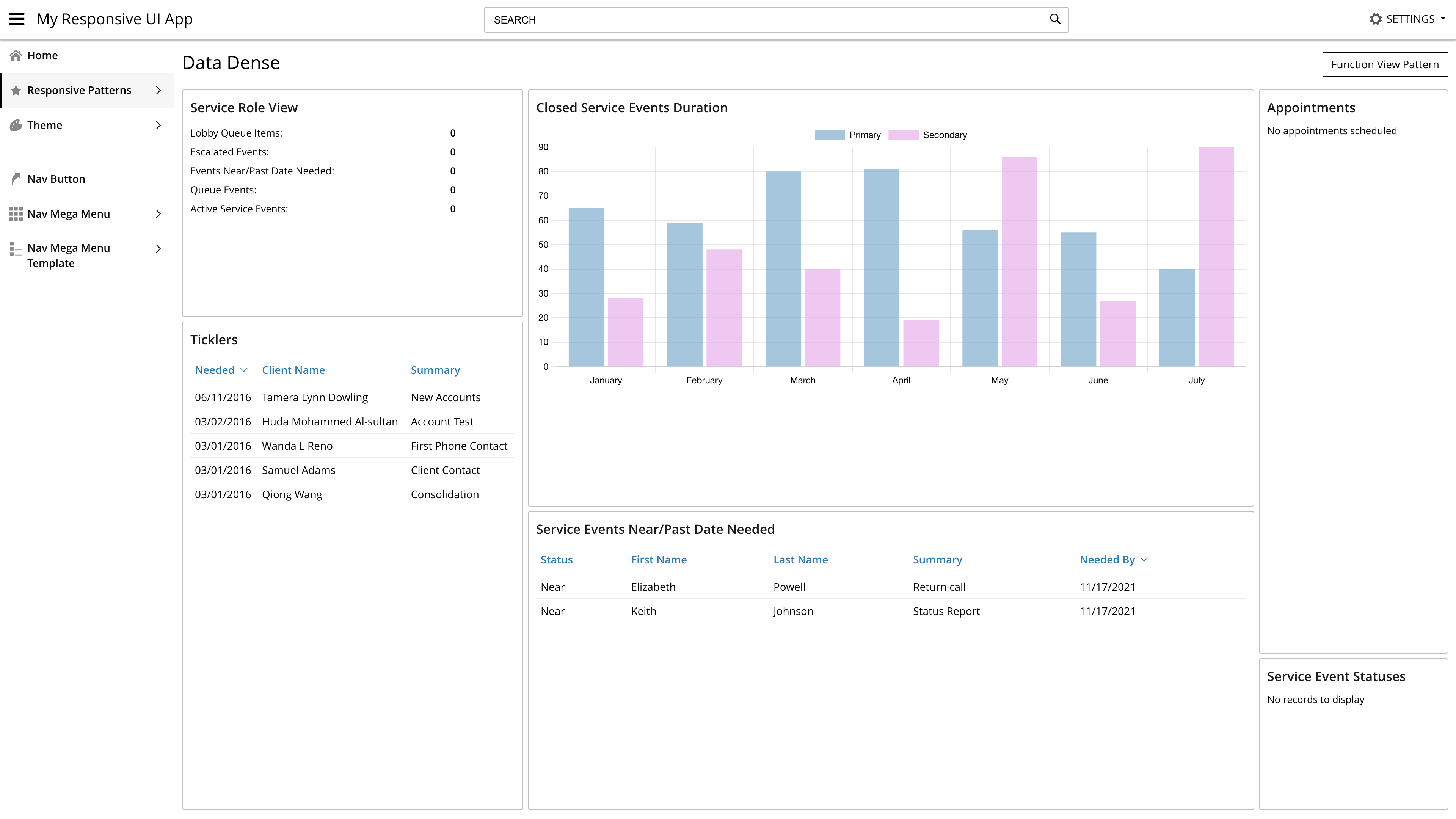Open the Settings dropdown caret
Image resolution: width=1456 pixels, height=819 pixels.
coord(1443,19)
